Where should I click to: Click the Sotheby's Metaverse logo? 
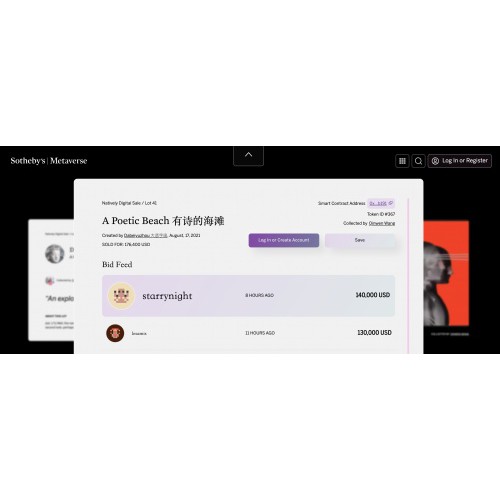click(49, 161)
